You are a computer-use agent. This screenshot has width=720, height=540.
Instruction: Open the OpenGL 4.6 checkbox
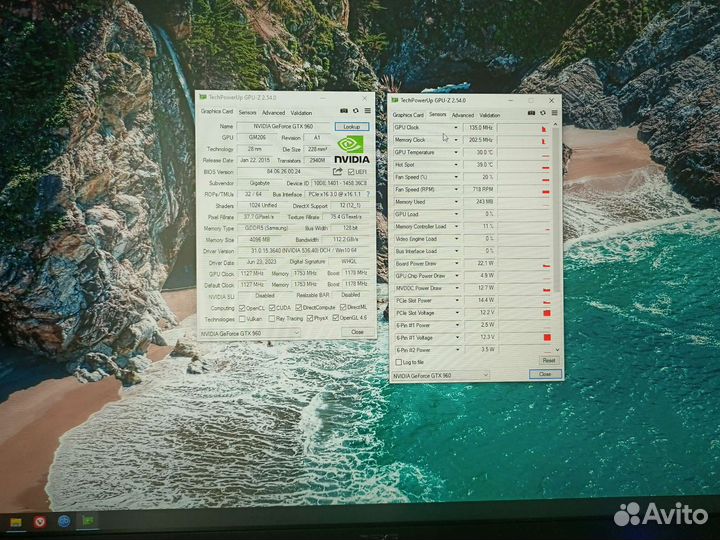(336, 317)
